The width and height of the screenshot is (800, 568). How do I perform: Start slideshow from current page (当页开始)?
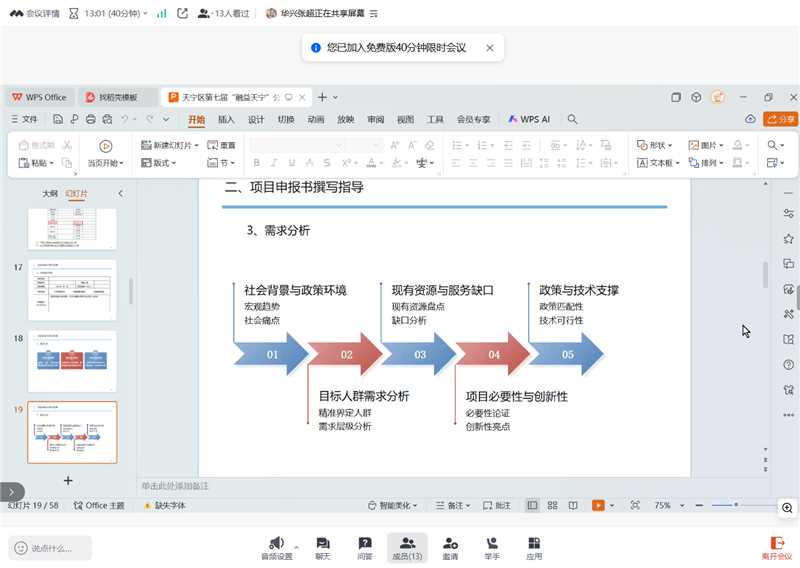click(x=106, y=153)
